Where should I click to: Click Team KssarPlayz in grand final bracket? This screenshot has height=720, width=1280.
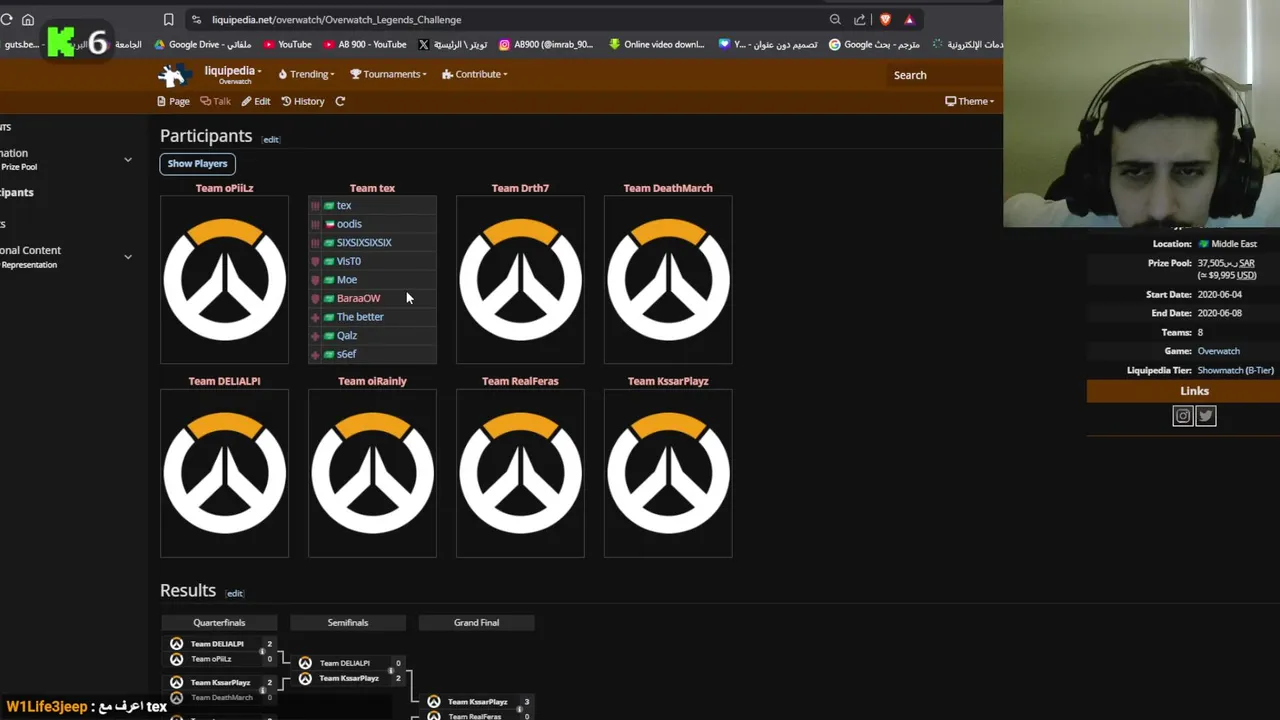coord(478,702)
